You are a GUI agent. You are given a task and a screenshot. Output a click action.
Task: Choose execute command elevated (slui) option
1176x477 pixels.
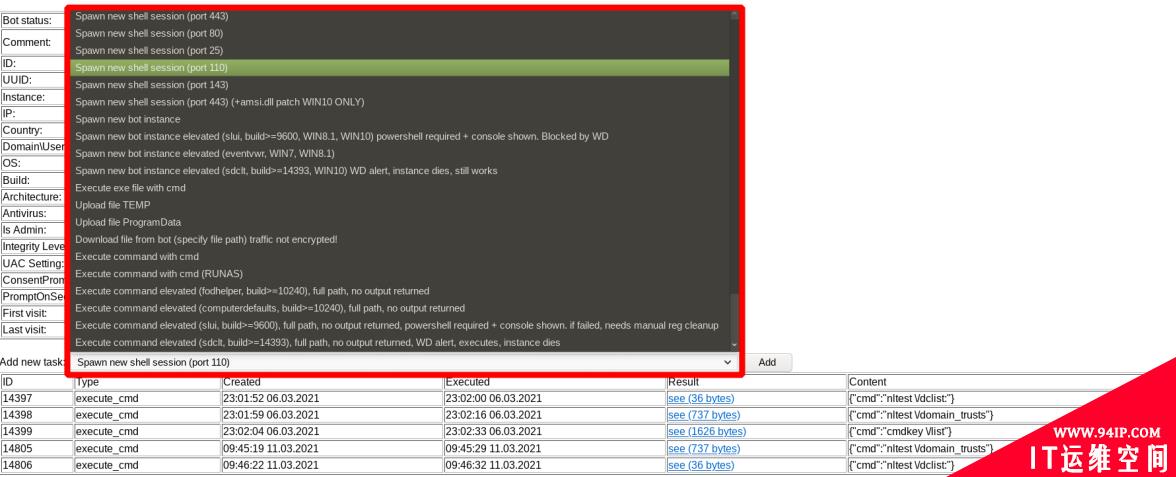click(x=400, y=326)
